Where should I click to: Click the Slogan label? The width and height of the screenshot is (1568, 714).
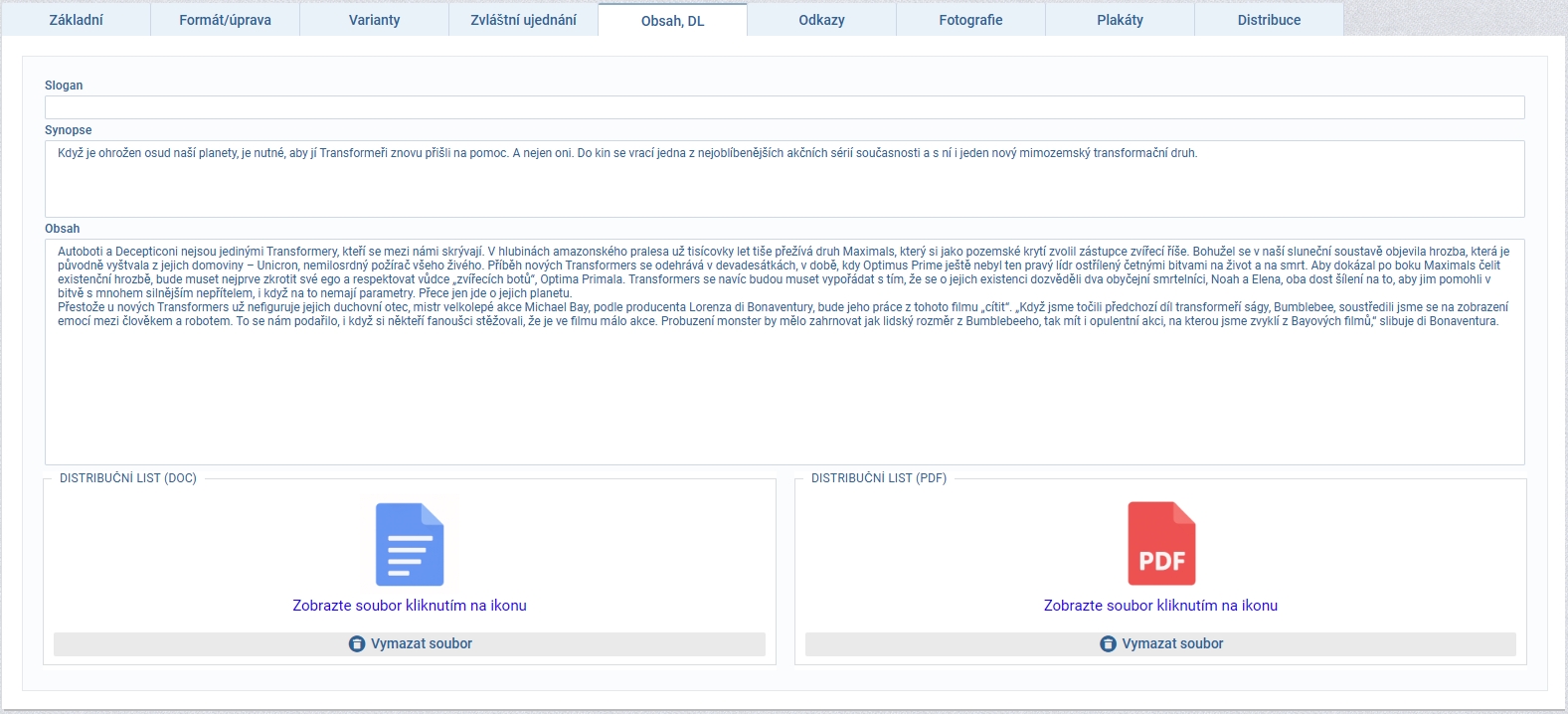[64, 86]
